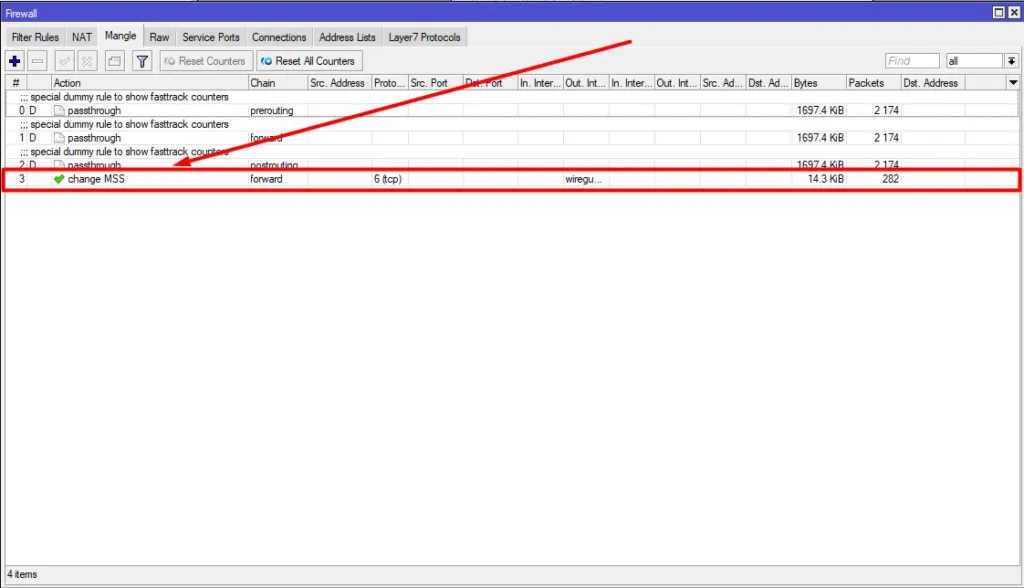Select the Address Lists tab
Image resolution: width=1024 pixels, height=588 pixels.
pos(347,37)
